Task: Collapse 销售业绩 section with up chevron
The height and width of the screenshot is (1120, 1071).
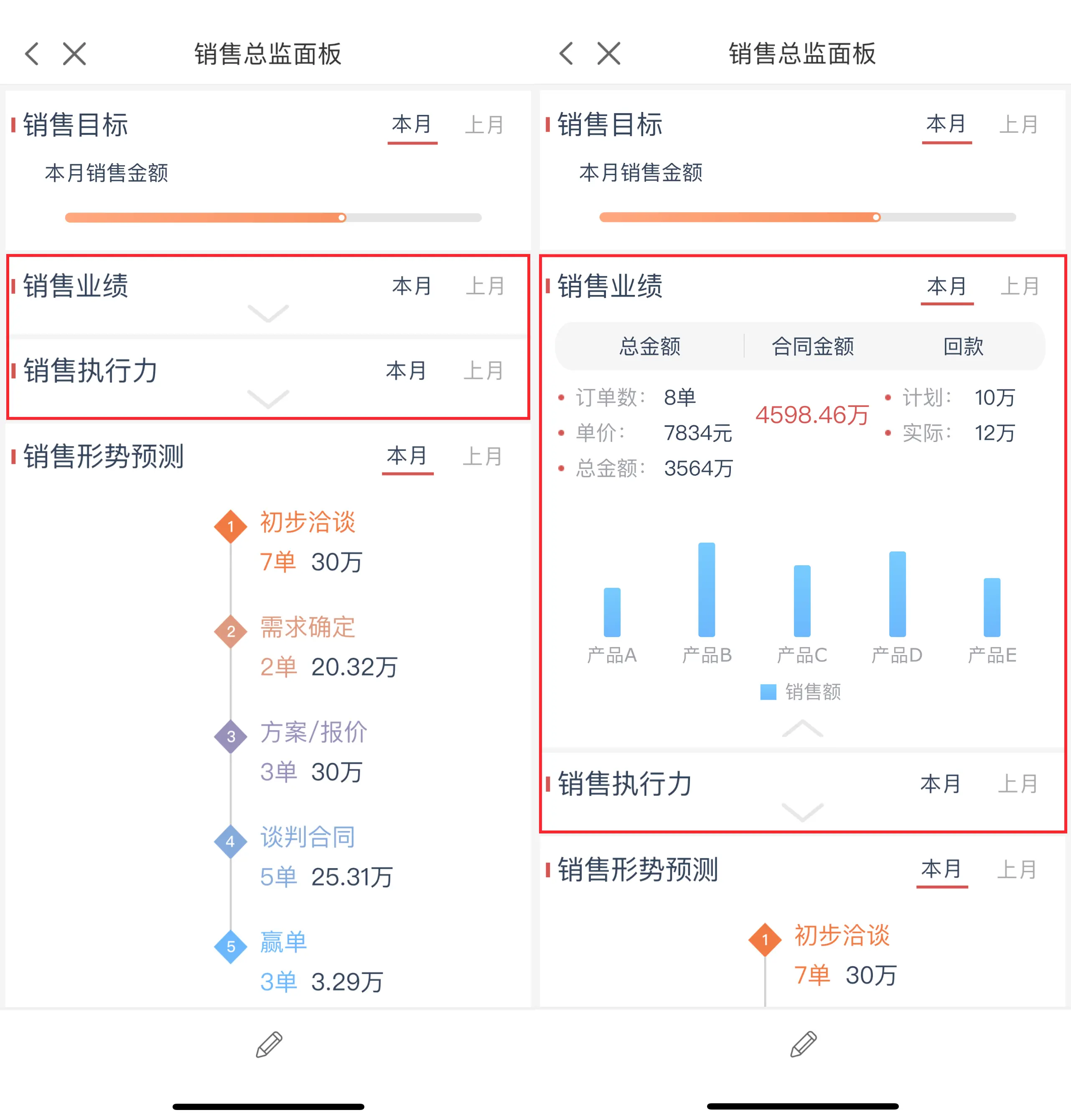Action: coord(802,729)
